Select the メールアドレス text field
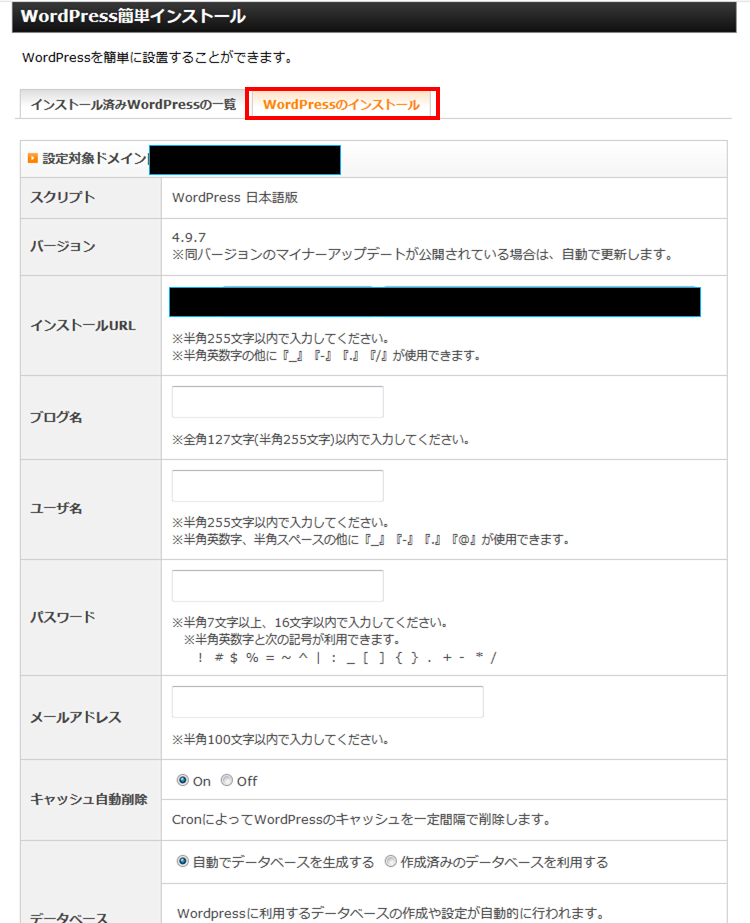 pos(327,702)
